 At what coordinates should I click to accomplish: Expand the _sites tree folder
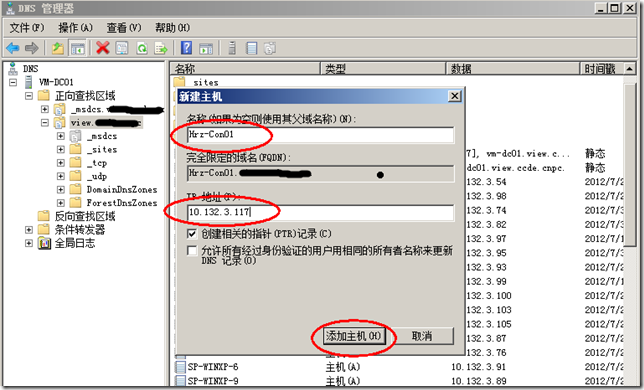tap(60, 149)
